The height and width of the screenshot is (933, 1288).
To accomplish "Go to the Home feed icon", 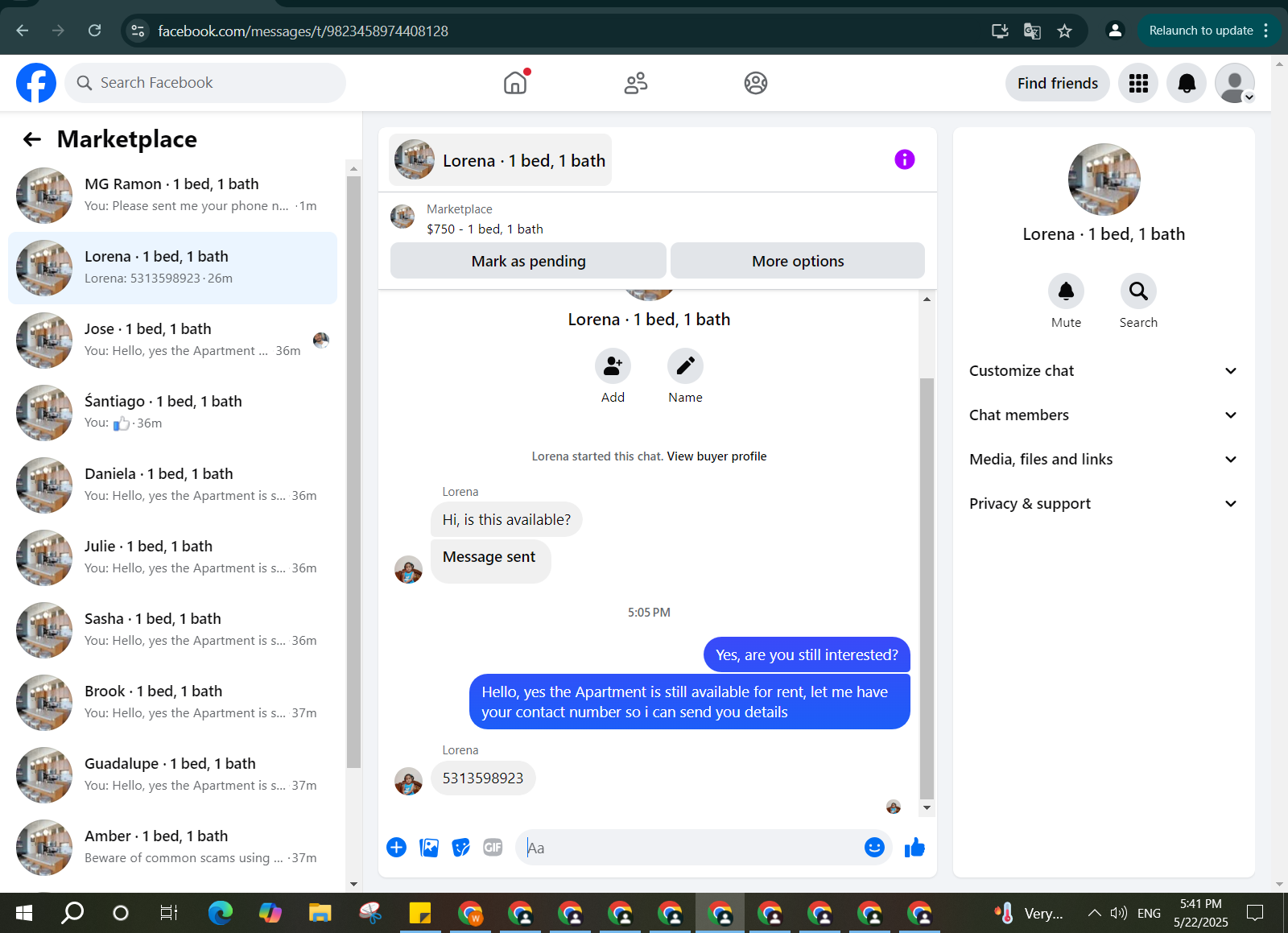I will [x=515, y=83].
